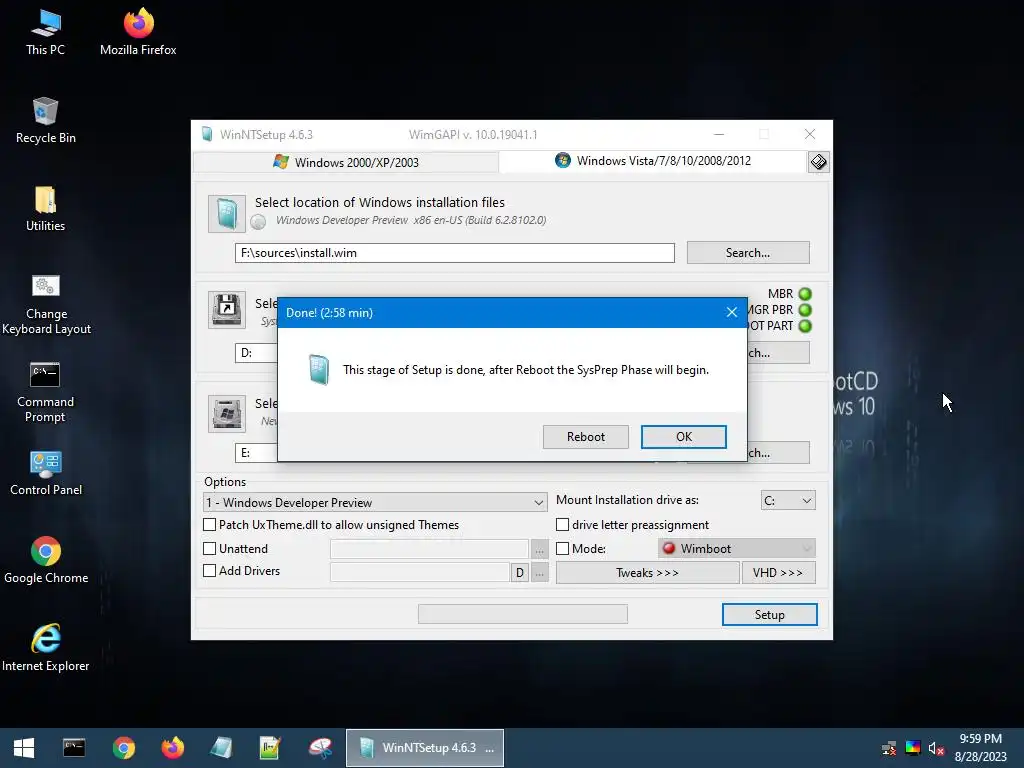
Task: Expand the Windows Developer Preview edition dropdown
Action: point(376,502)
